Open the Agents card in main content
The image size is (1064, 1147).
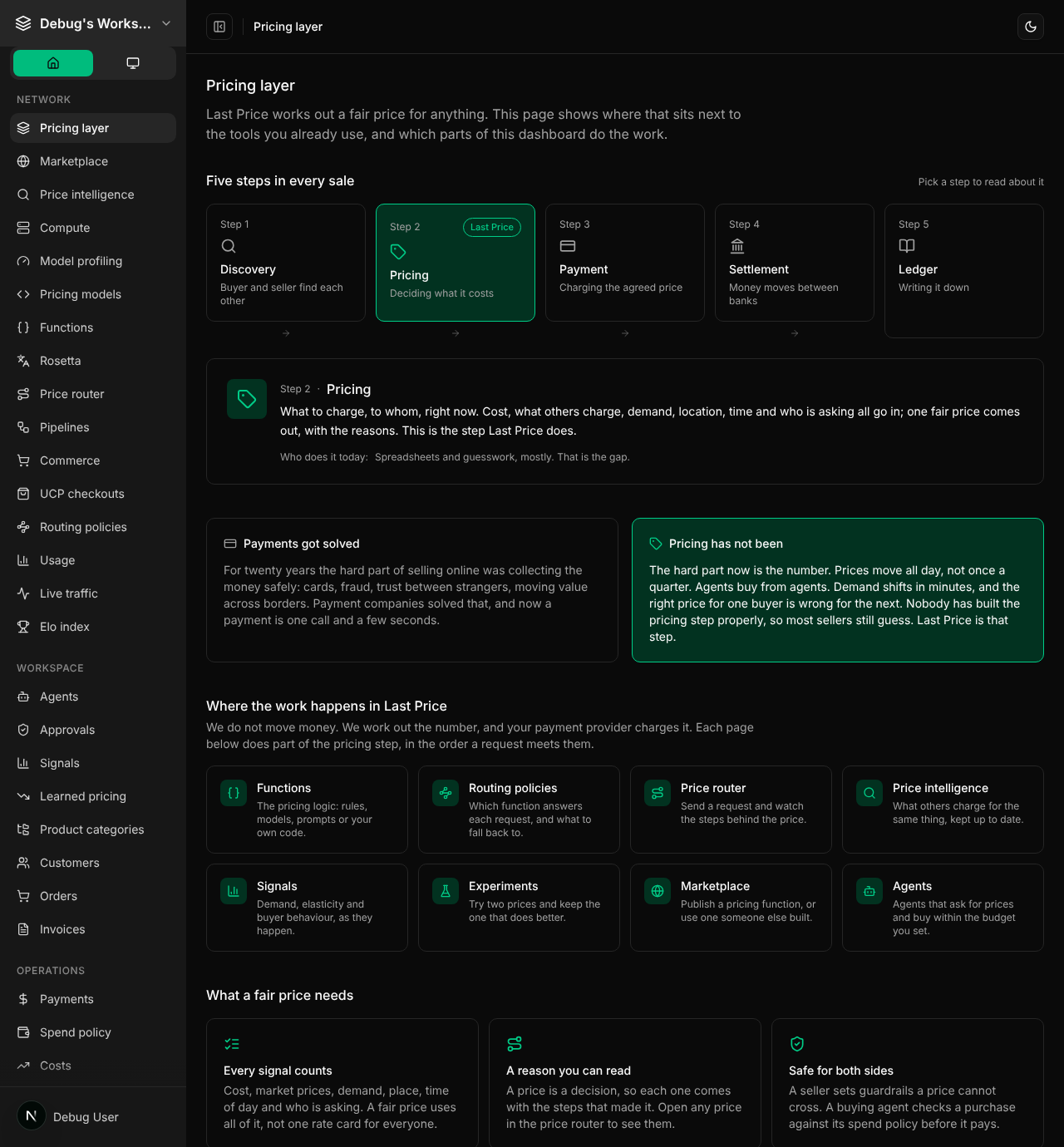pos(943,908)
